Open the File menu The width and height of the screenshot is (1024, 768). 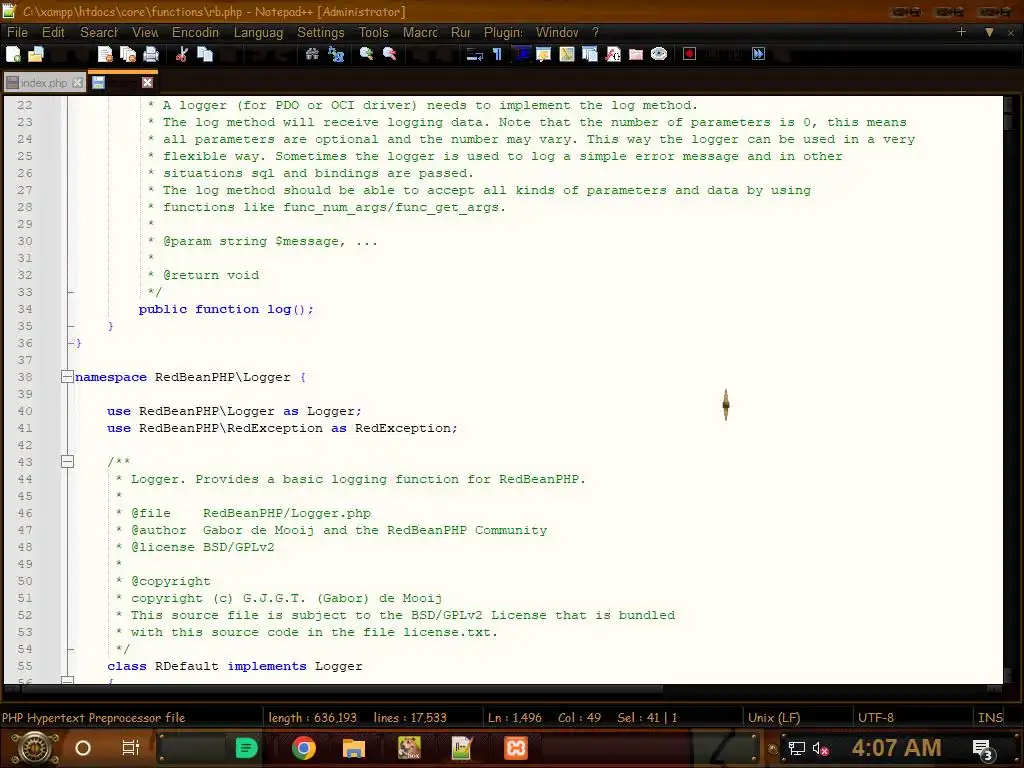pos(17,32)
